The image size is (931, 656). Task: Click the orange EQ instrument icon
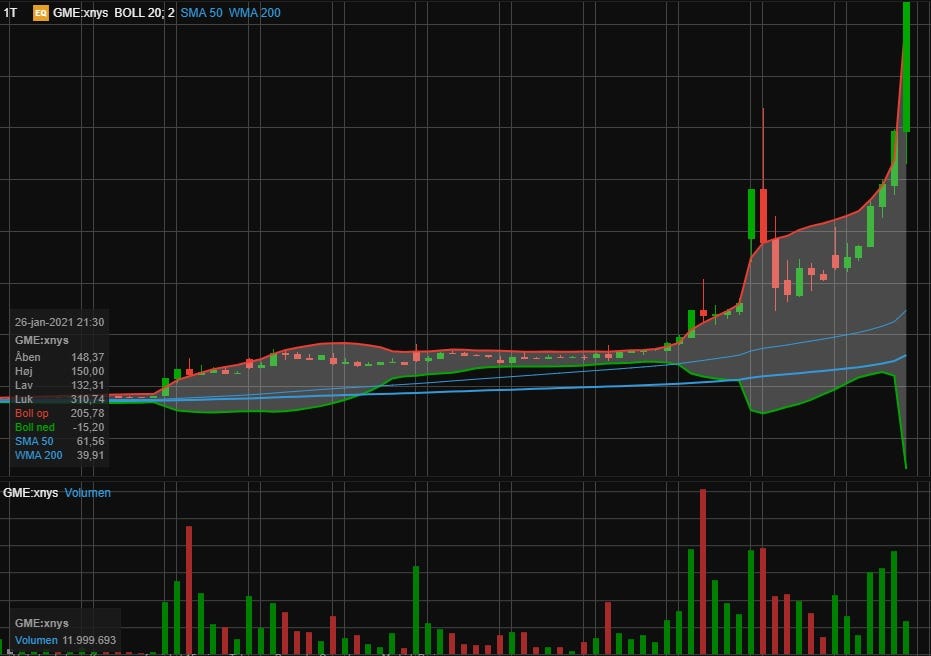point(40,12)
